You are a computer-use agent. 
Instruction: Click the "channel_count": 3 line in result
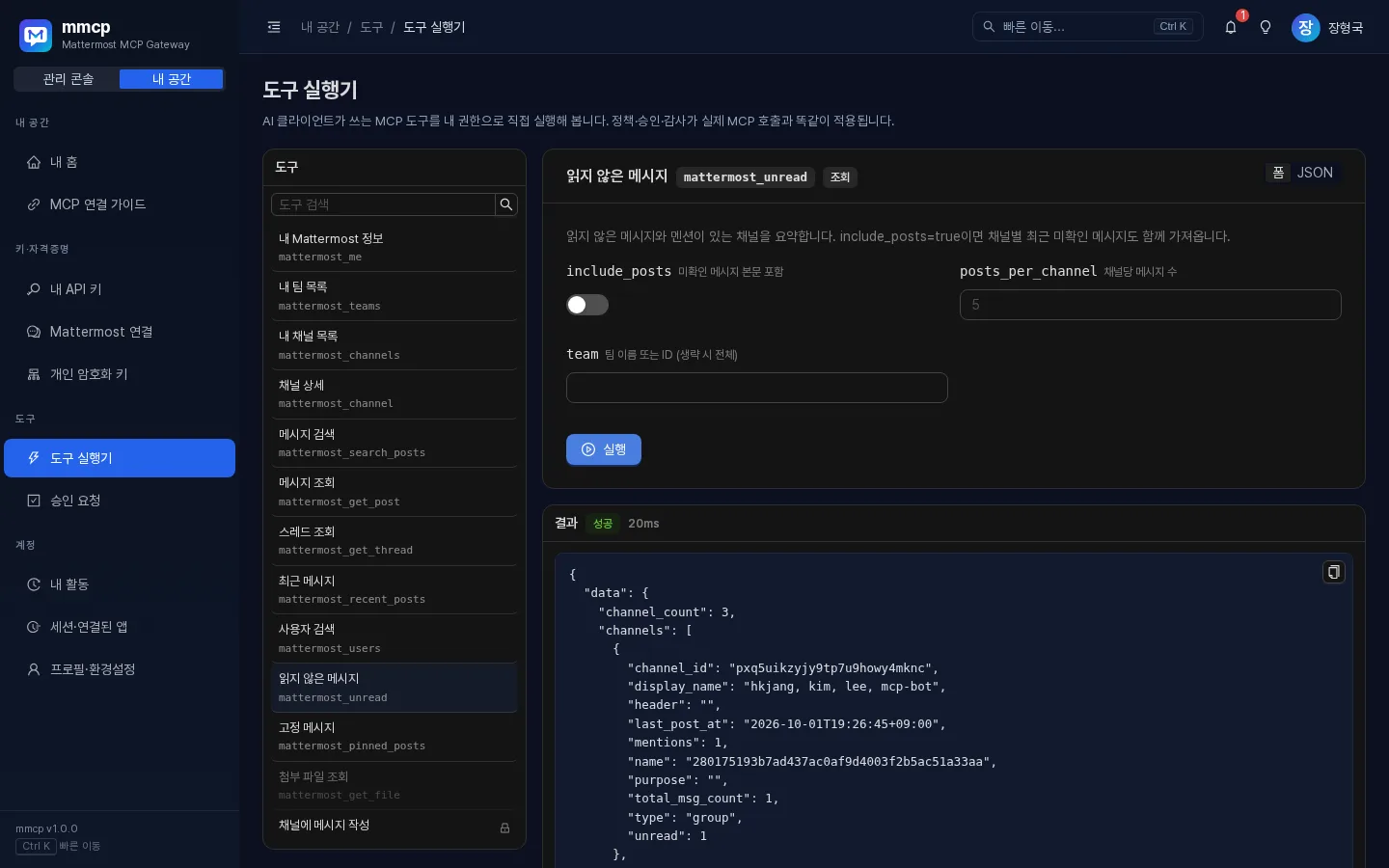pos(667,612)
